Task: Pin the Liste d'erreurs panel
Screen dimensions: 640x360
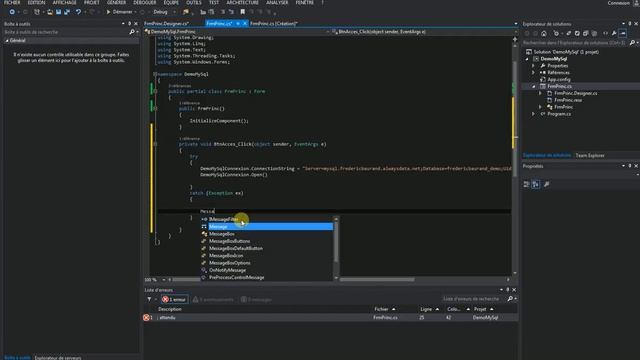Action: pos(508,290)
